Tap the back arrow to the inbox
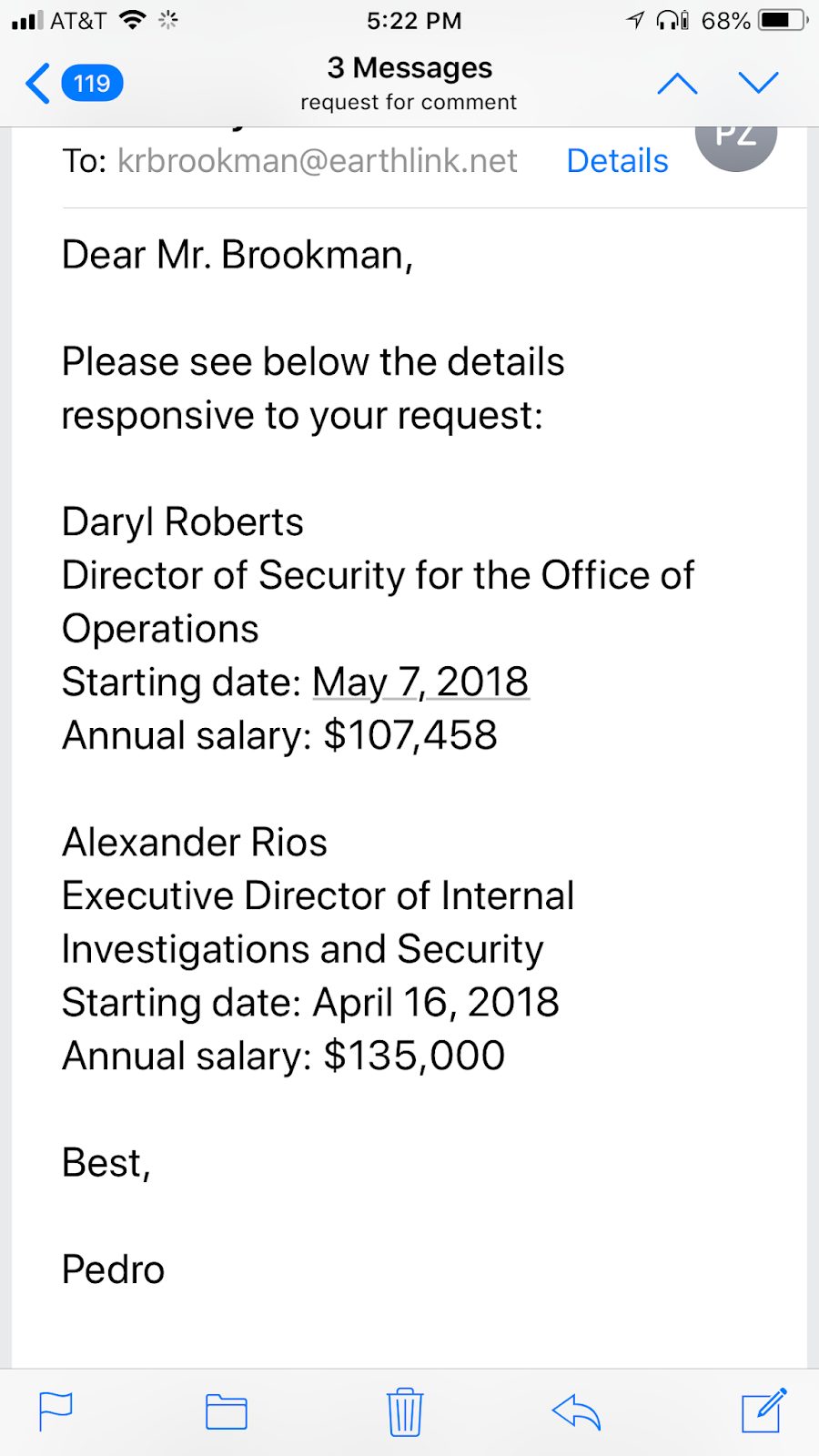The image size is (819, 1456). point(38,84)
